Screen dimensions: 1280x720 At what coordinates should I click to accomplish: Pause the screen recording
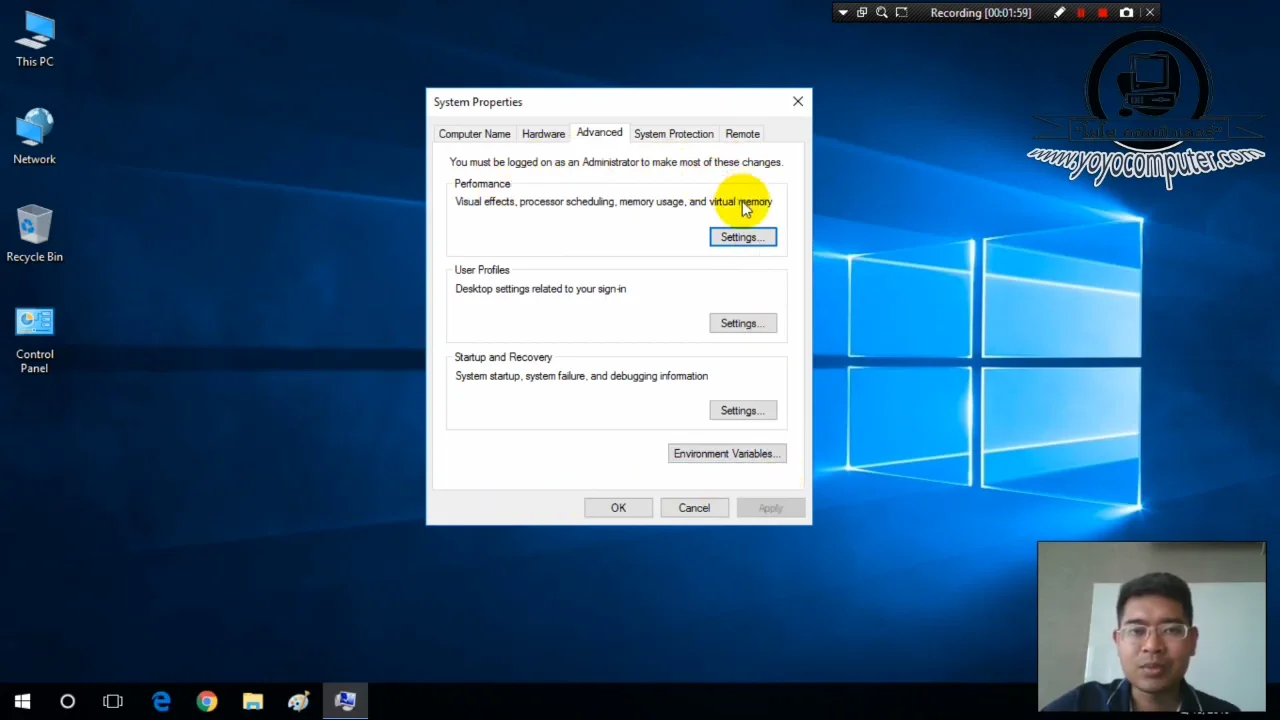(1081, 12)
